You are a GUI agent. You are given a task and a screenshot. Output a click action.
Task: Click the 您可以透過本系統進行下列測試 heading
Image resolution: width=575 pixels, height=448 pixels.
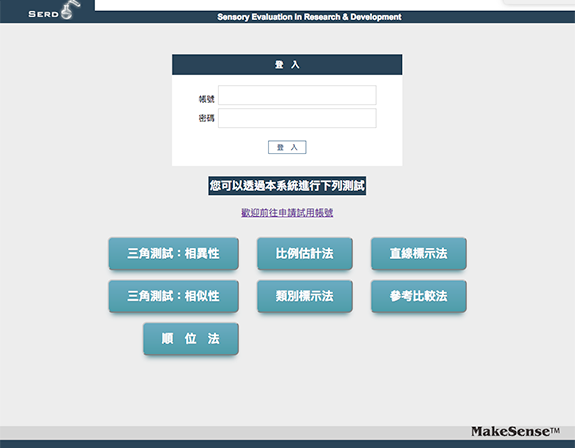click(287, 186)
